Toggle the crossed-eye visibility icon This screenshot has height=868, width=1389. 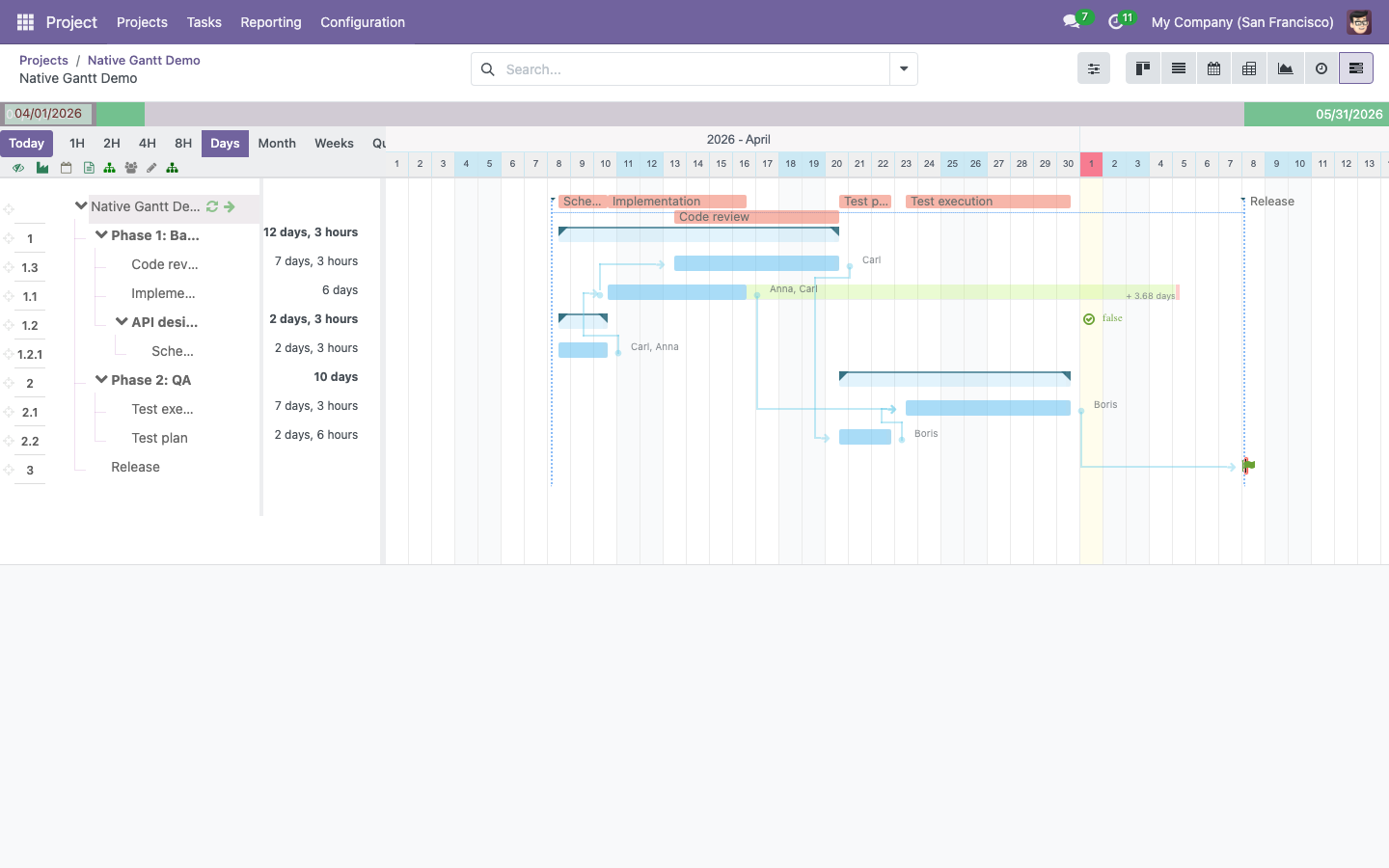[18, 168]
